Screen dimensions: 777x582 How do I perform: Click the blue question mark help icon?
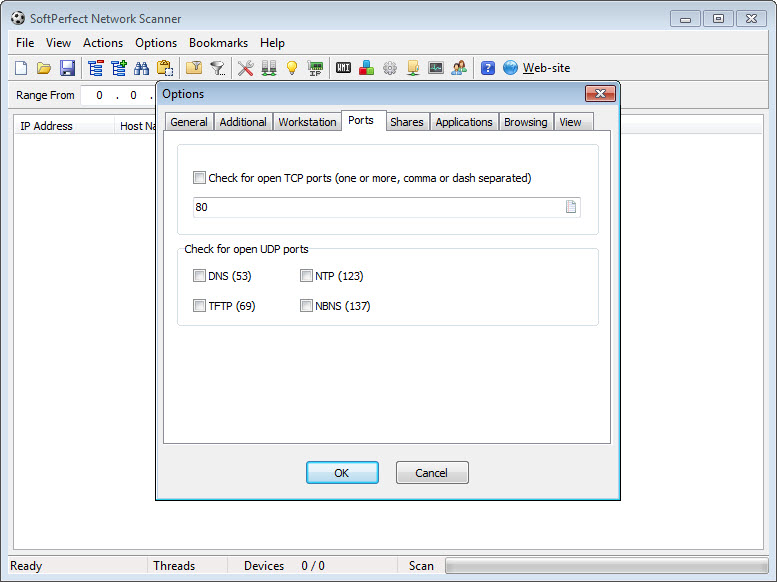point(488,68)
